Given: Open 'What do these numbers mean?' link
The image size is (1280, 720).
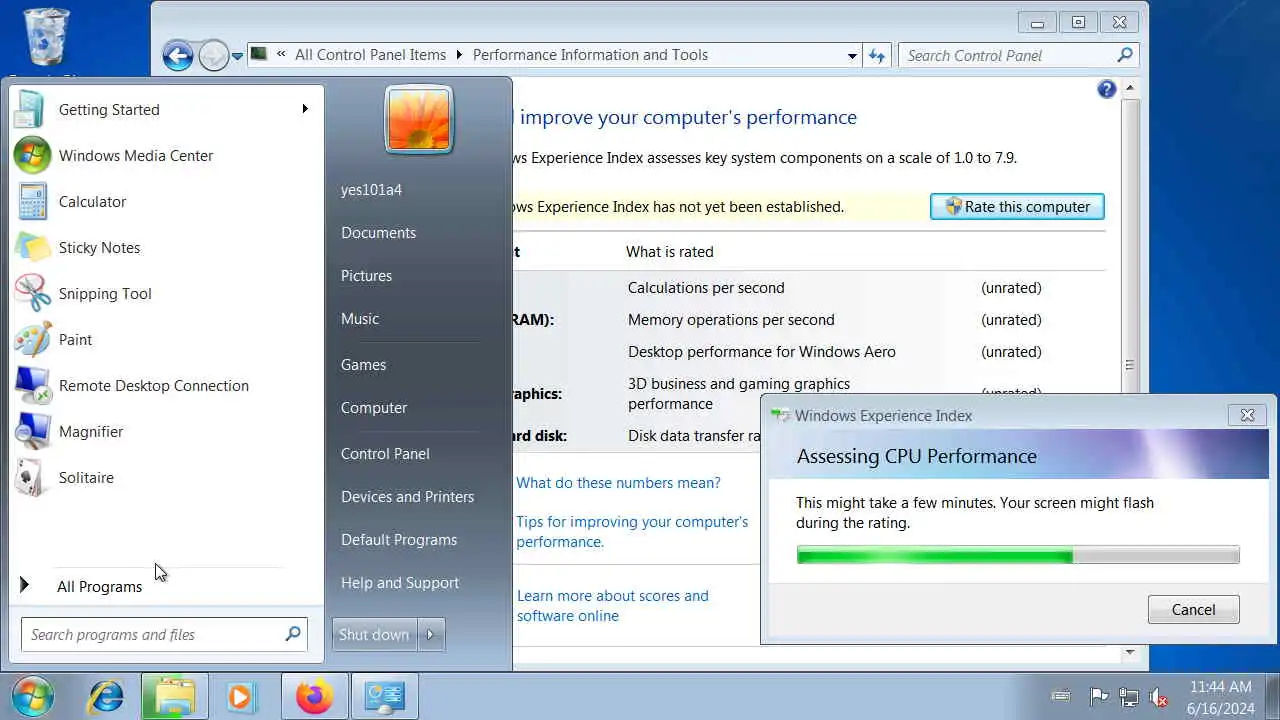Looking at the screenshot, I should click(x=618, y=482).
